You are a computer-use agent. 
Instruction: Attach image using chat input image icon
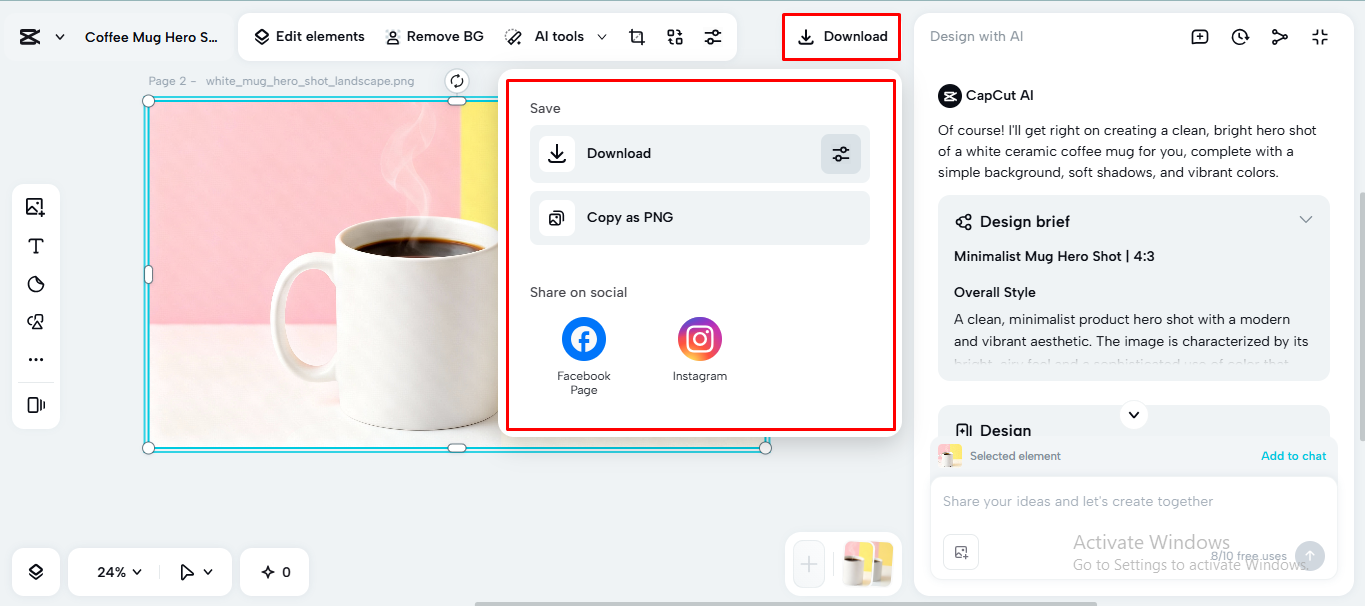961,552
